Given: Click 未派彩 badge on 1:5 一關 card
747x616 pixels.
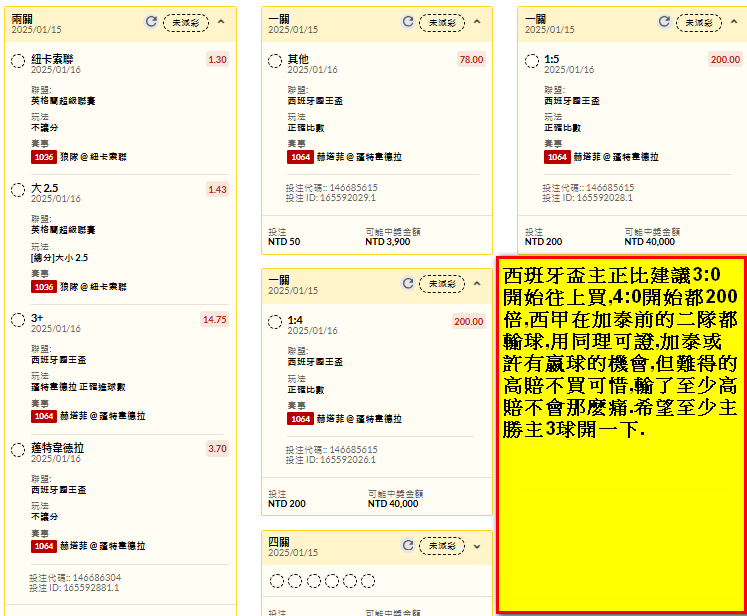Looking at the screenshot, I should point(699,22).
